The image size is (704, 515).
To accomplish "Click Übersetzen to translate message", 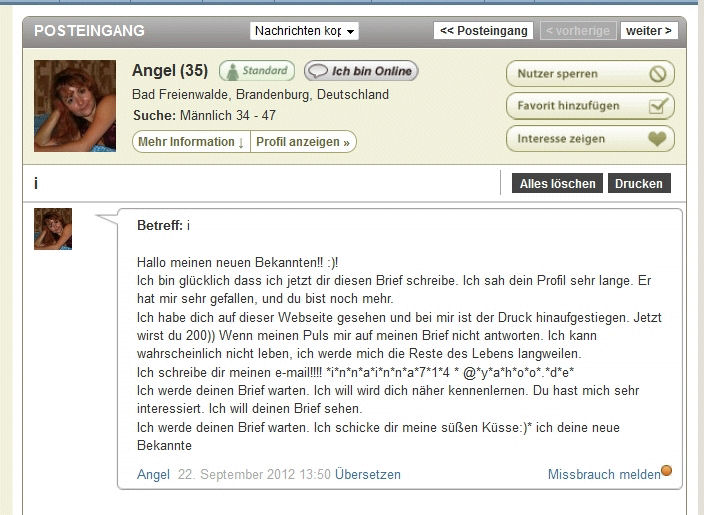I will click(368, 474).
